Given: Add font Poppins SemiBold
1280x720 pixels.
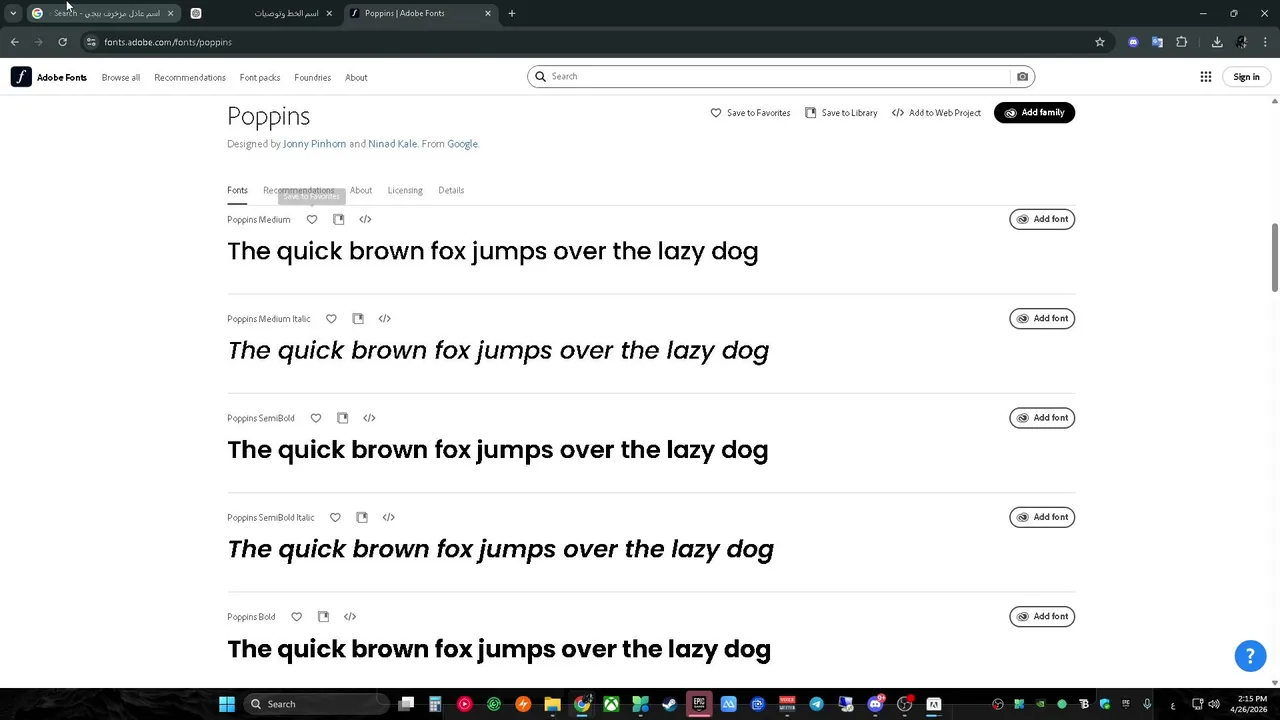Looking at the screenshot, I should click(x=1042, y=417).
